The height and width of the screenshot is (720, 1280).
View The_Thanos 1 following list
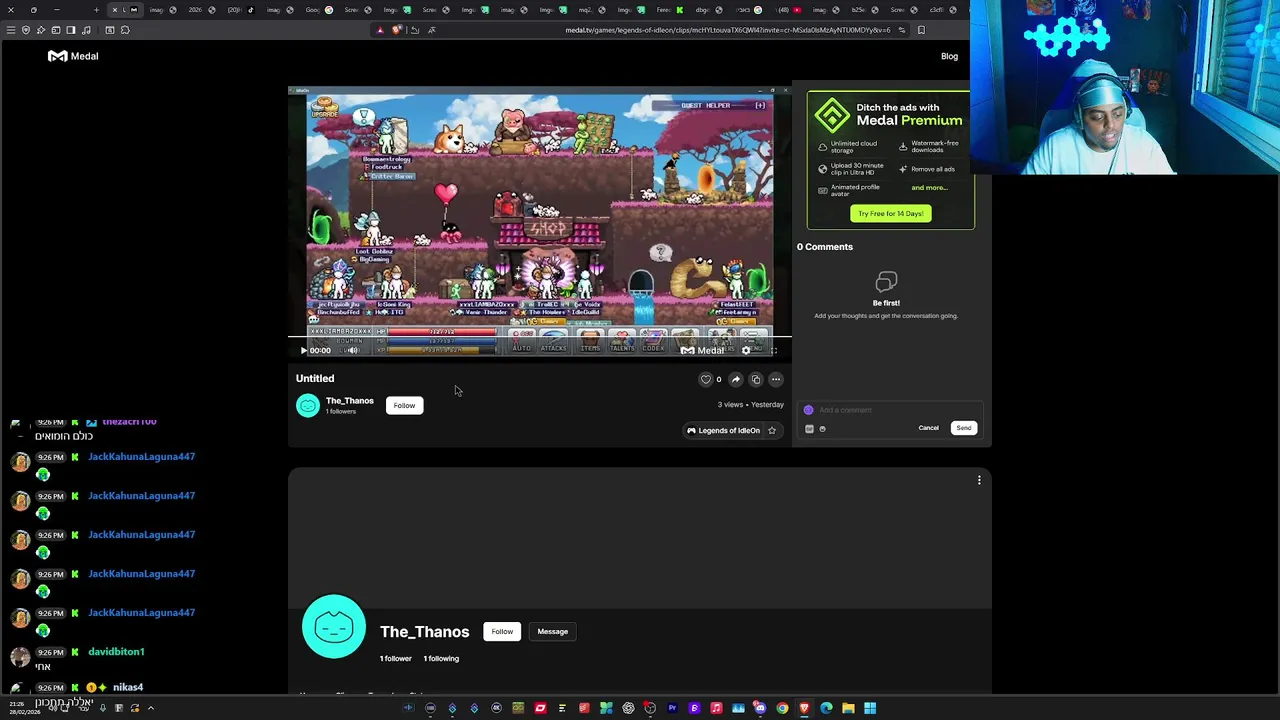441,658
